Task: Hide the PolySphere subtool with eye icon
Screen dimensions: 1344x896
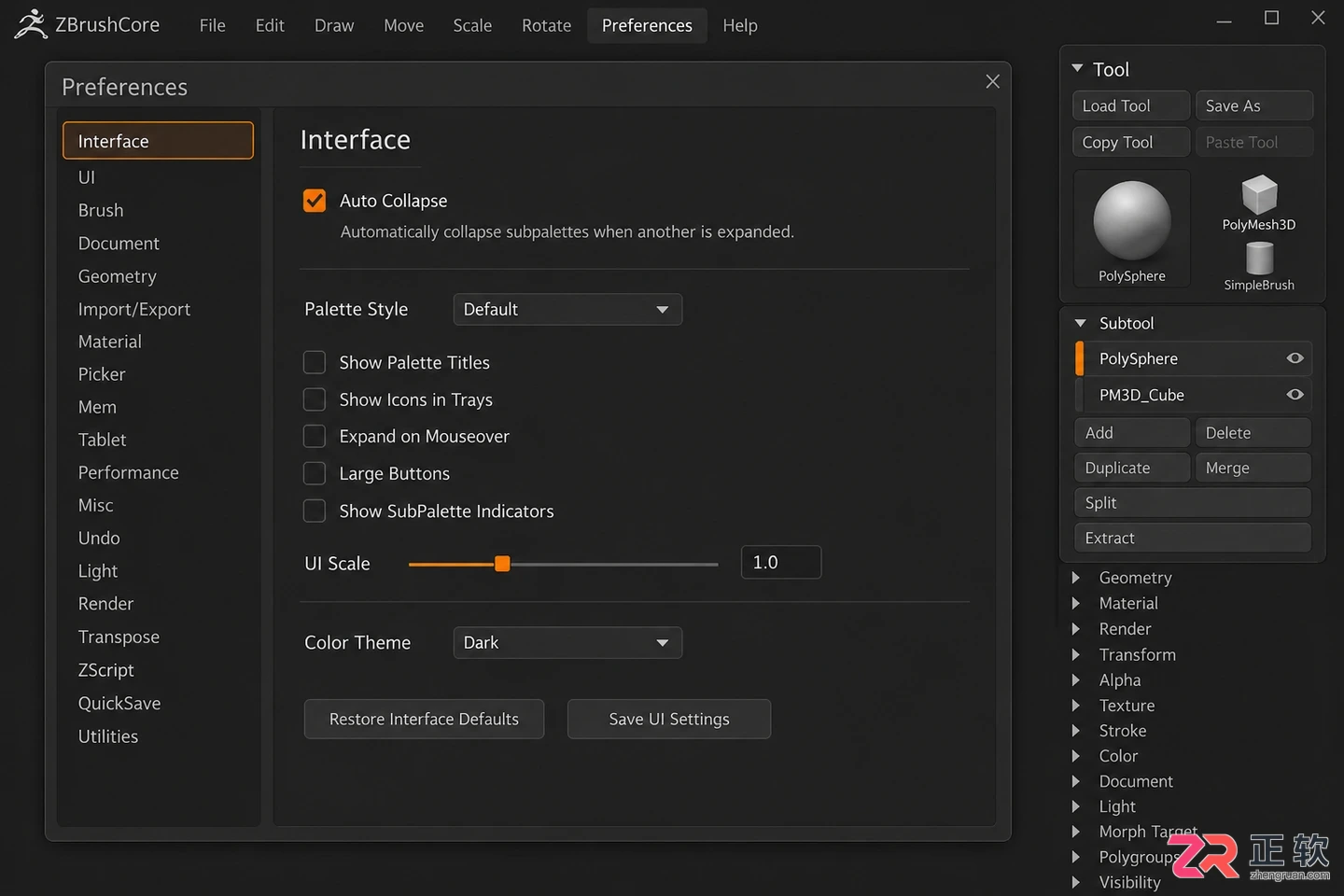Action: [1295, 358]
